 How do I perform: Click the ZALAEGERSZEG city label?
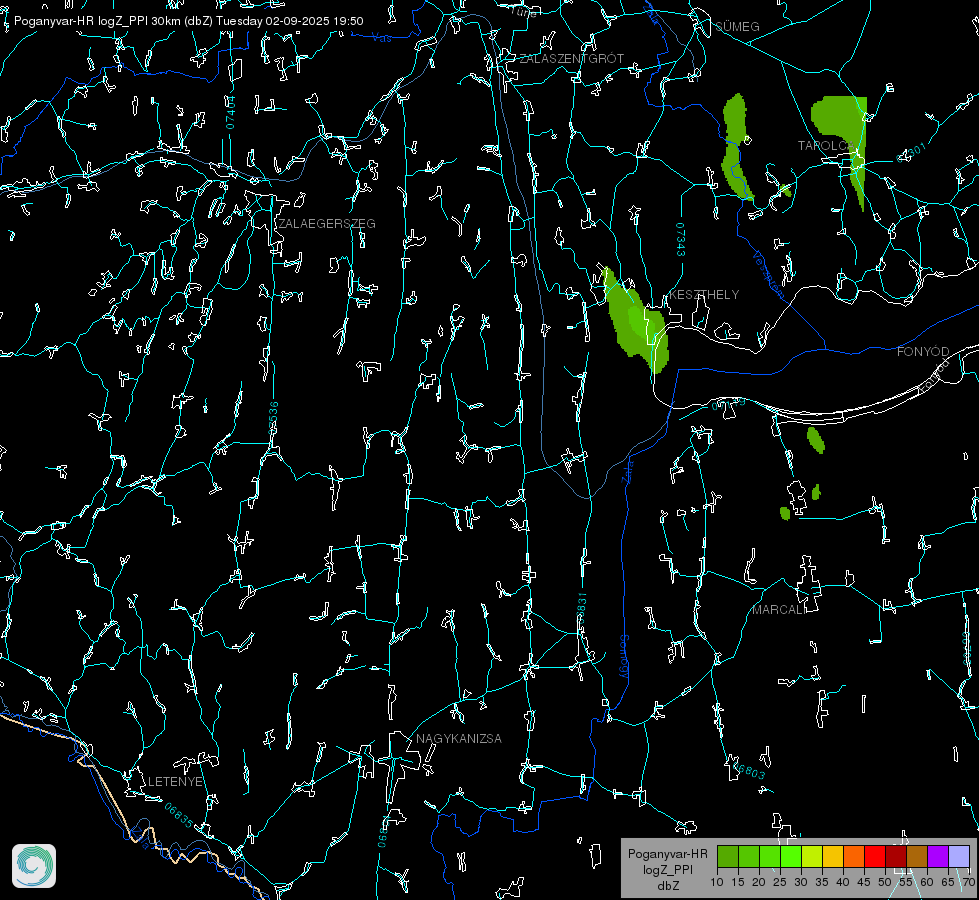pyautogui.click(x=327, y=224)
